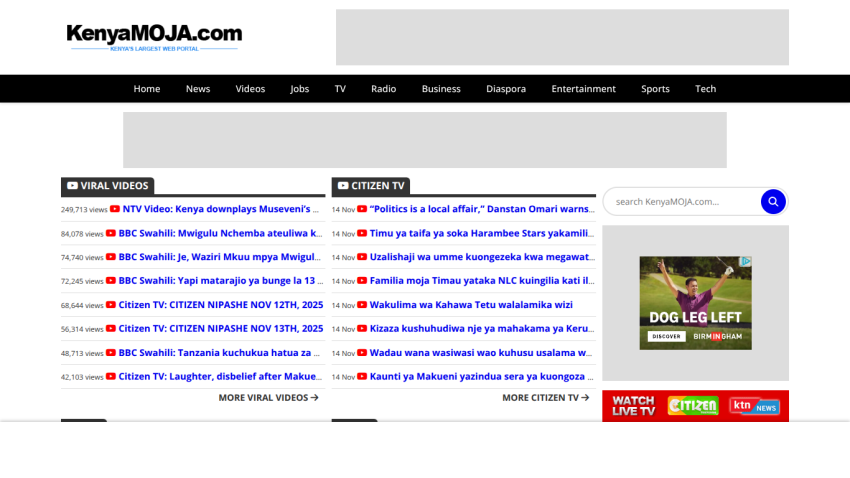Click YouTube icon beside Timu ya taifa ya soka

362,233
